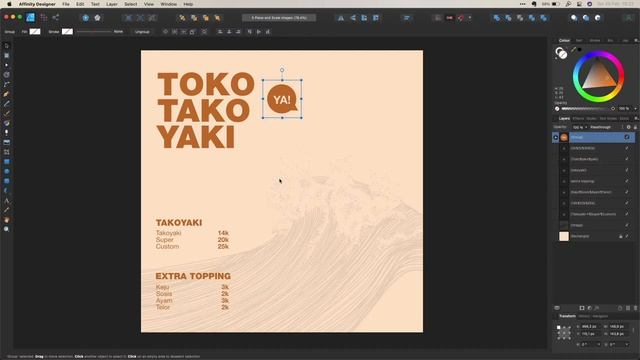Switch to the Navigator panel tab
640x360 pixels.
(x=600, y=316)
